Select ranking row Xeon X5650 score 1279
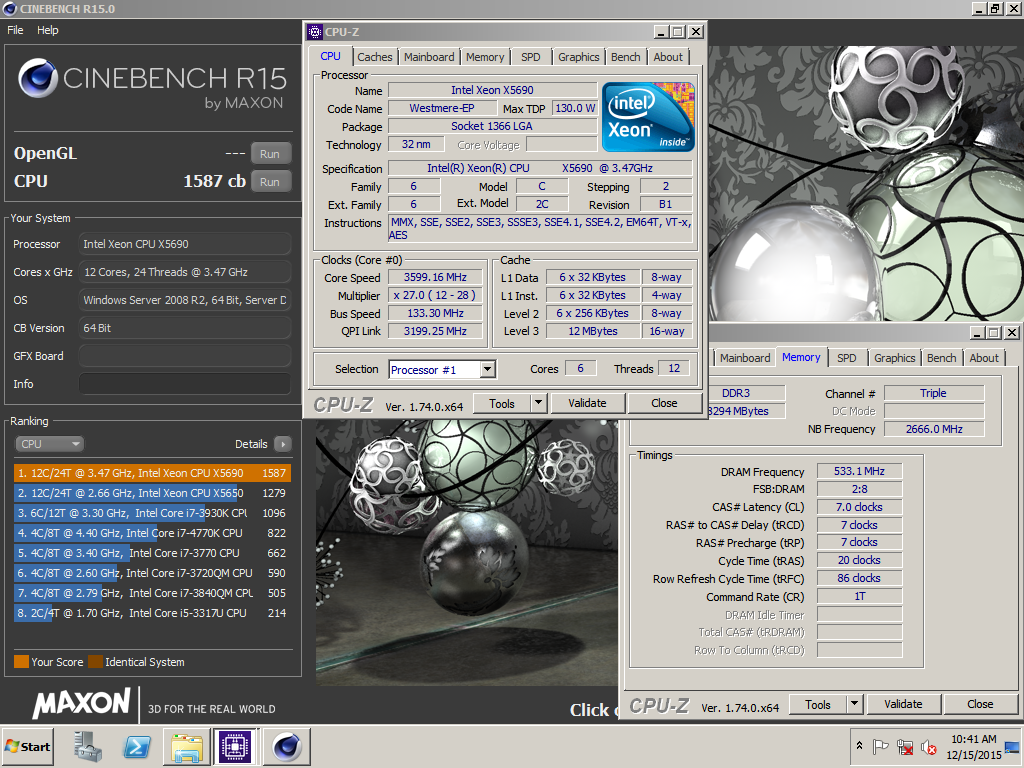This screenshot has height=768, width=1024. [x=152, y=493]
